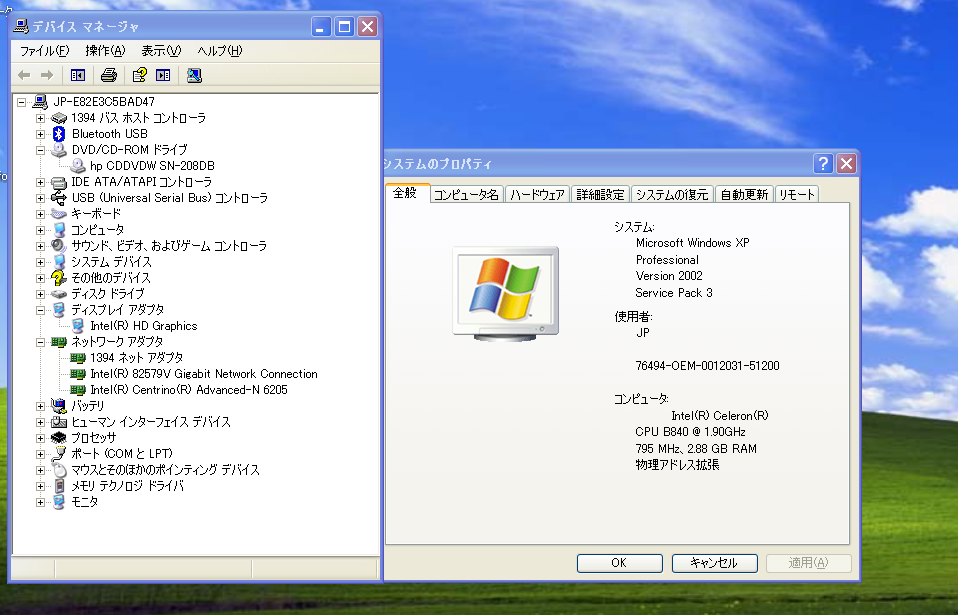Screen dimensions: 958x615
Task: Click the monitor category icon in tree
Action: click(59, 502)
